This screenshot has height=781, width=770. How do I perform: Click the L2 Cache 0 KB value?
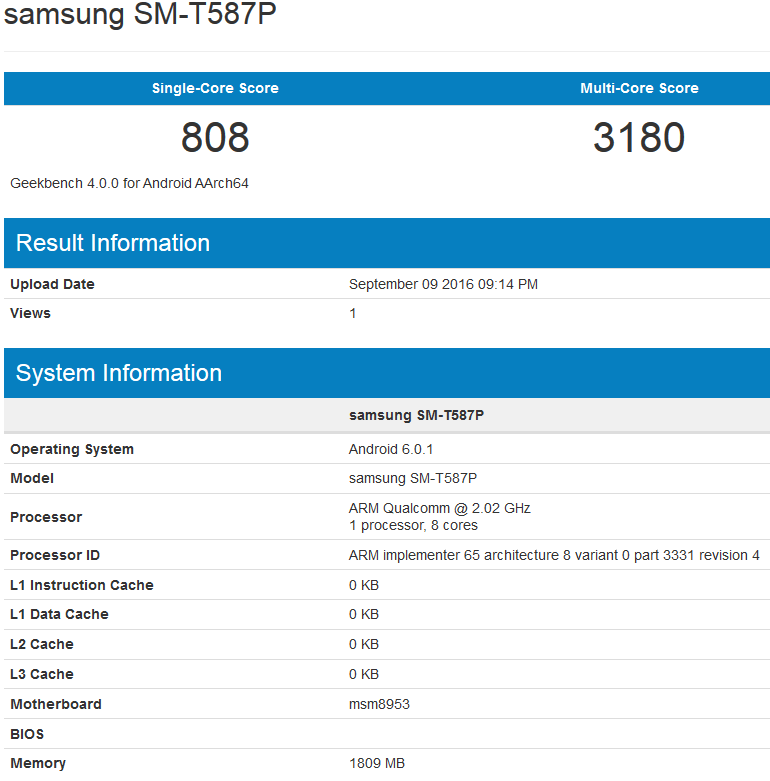(x=364, y=644)
